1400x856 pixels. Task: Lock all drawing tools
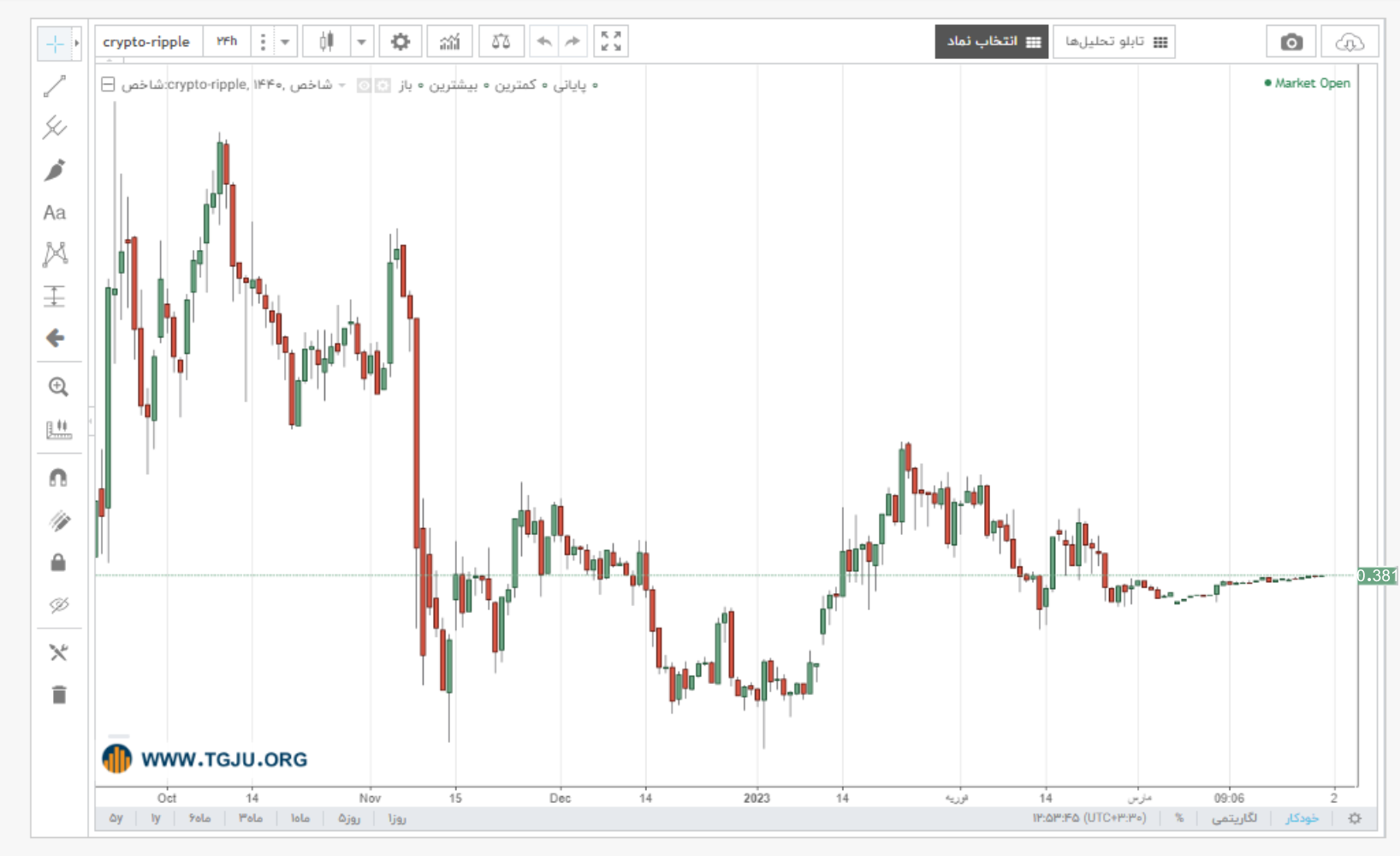pyautogui.click(x=58, y=562)
